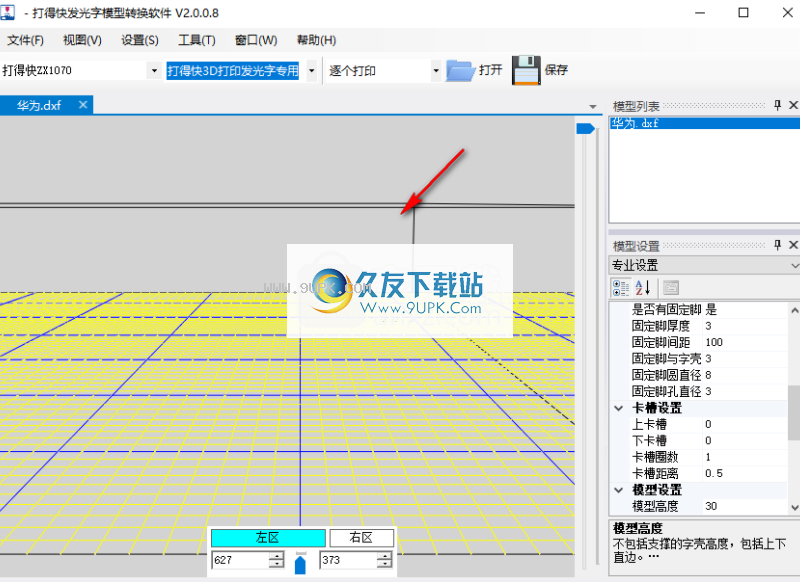Sort properties alphabetically
The width and height of the screenshot is (800, 582).
coord(643,288)
